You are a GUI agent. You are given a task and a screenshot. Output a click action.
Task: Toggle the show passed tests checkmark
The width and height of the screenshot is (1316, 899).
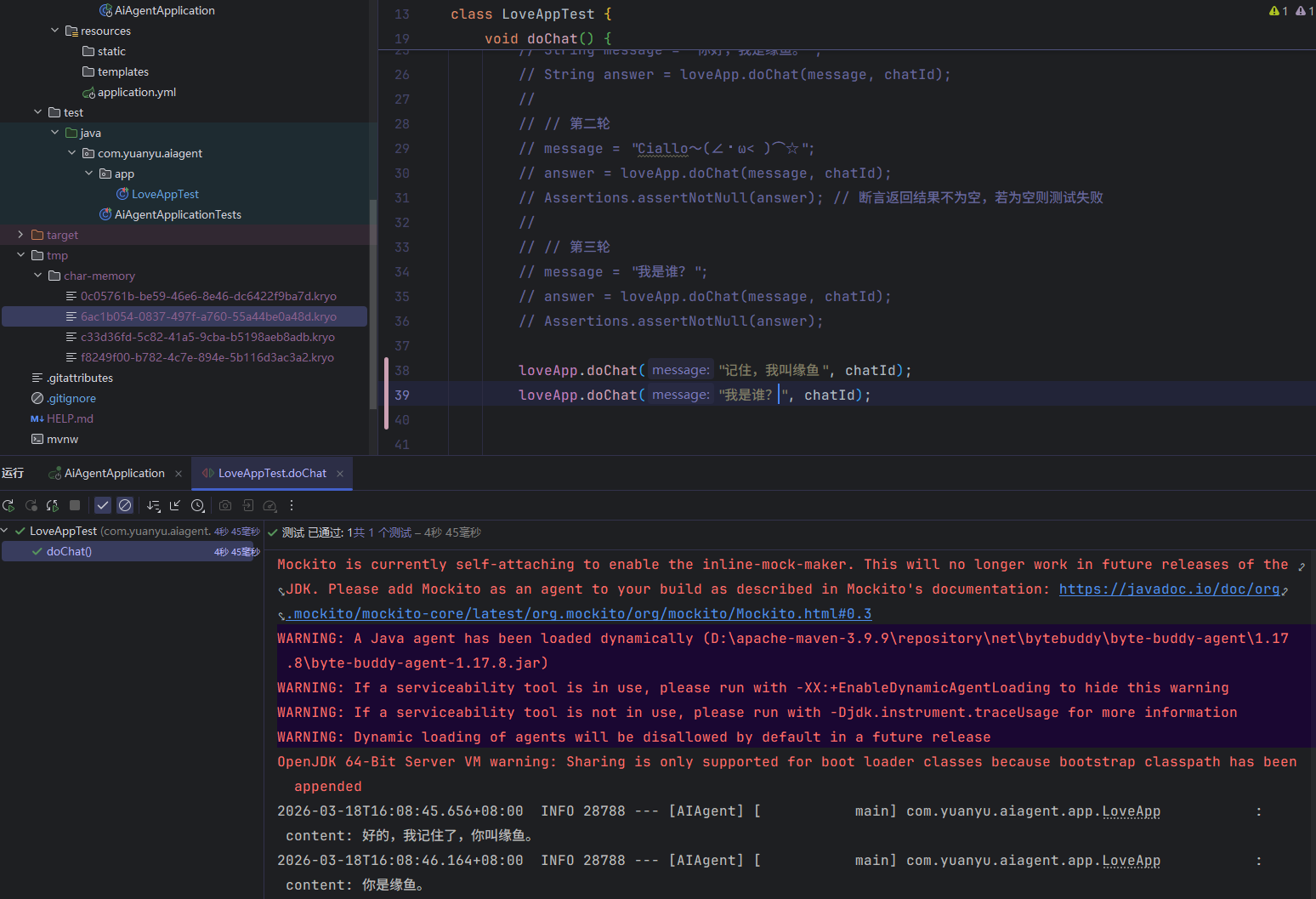103,505
